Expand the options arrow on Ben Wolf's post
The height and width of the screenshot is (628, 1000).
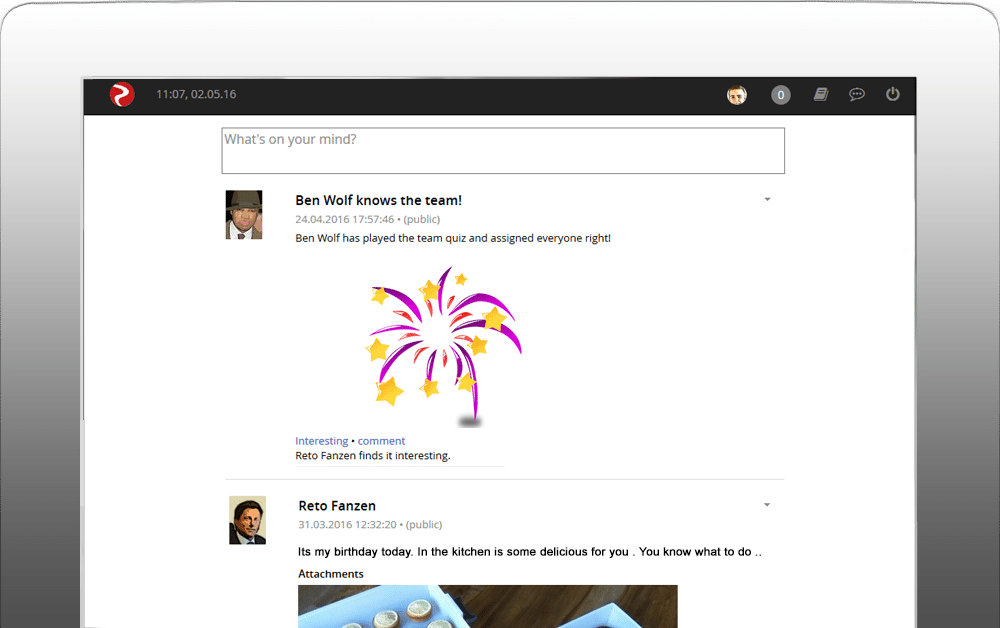(x=767, y=200)
